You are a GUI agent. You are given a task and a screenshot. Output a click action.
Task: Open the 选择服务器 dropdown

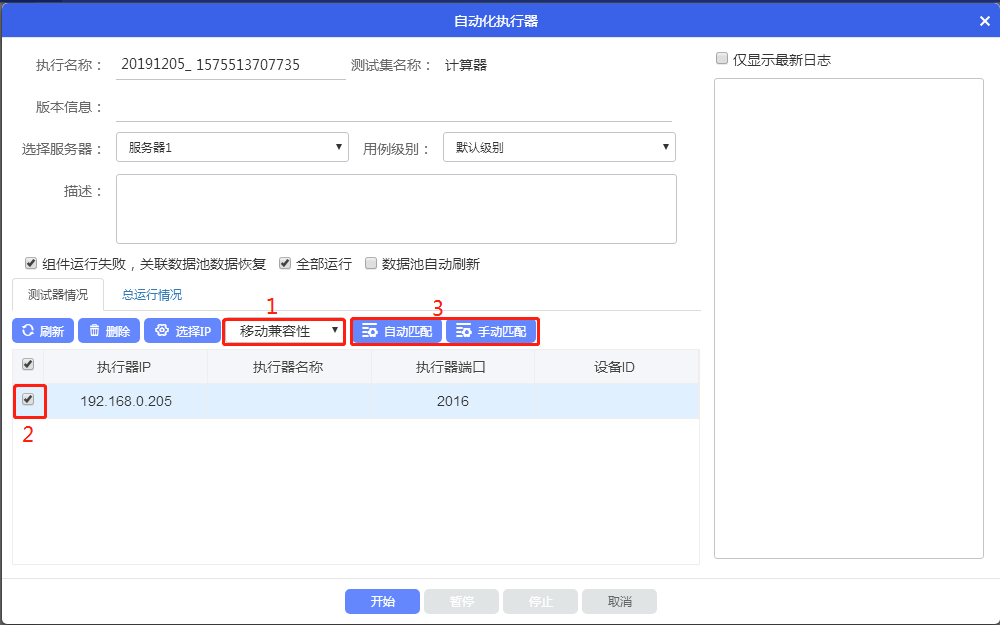click(232, 148)
